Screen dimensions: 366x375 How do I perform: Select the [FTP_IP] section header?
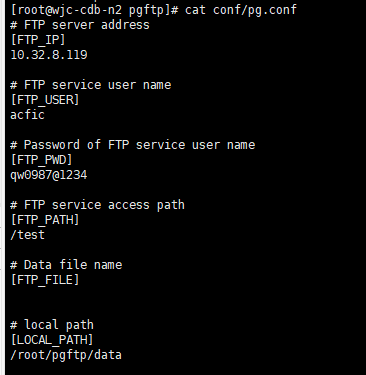coord(38,40)
